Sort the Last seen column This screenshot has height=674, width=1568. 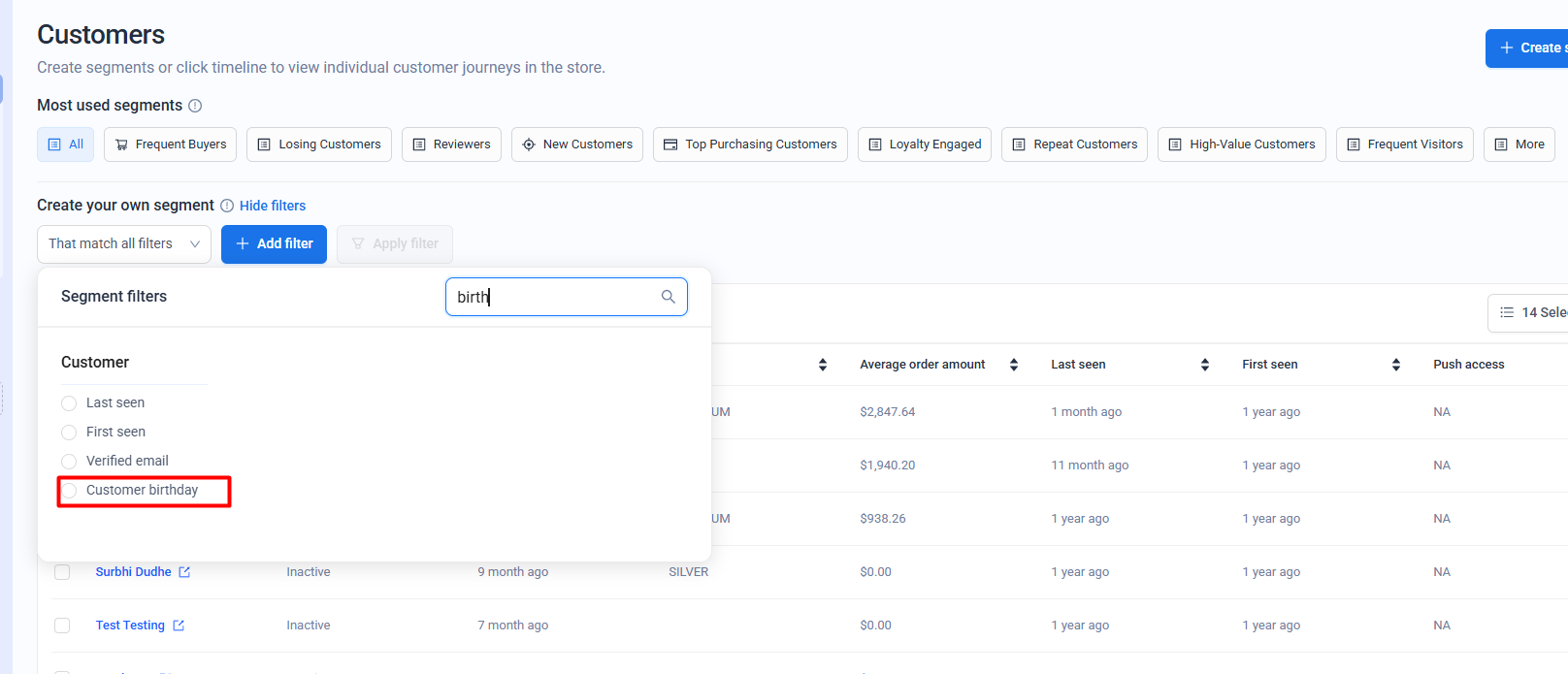[x=1205, y=365]
